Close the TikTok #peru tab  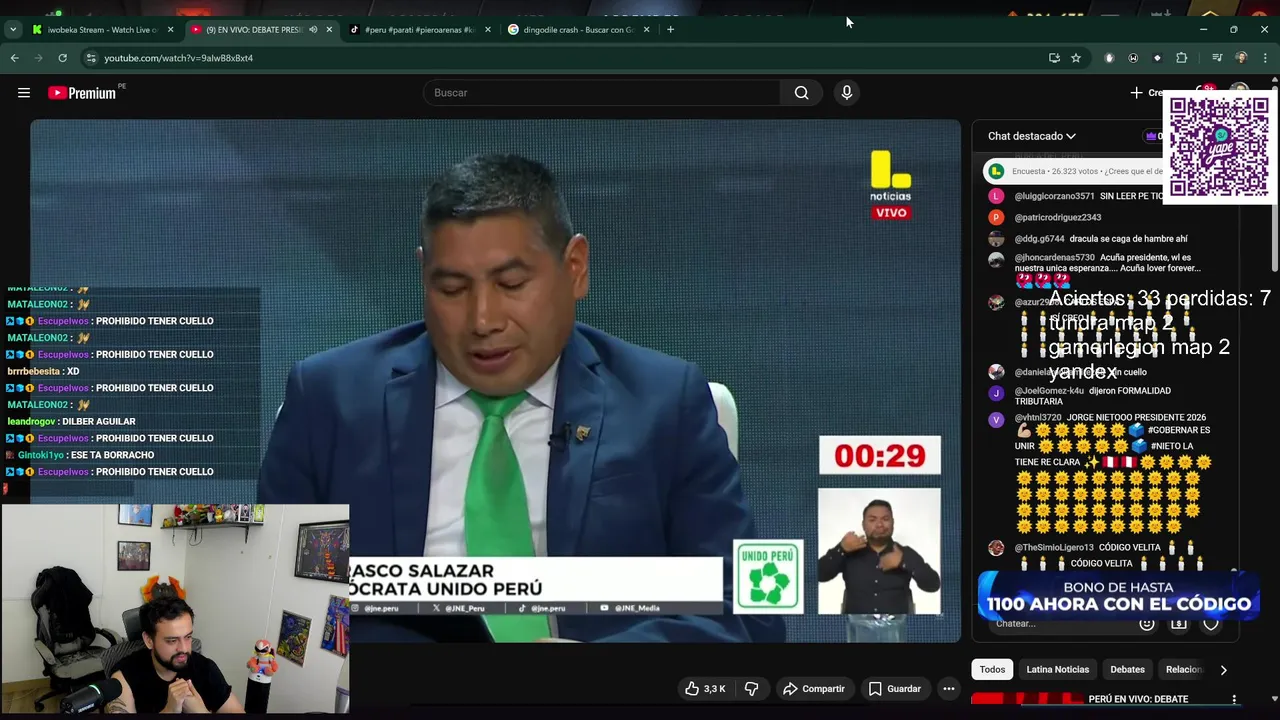(488, 30)
